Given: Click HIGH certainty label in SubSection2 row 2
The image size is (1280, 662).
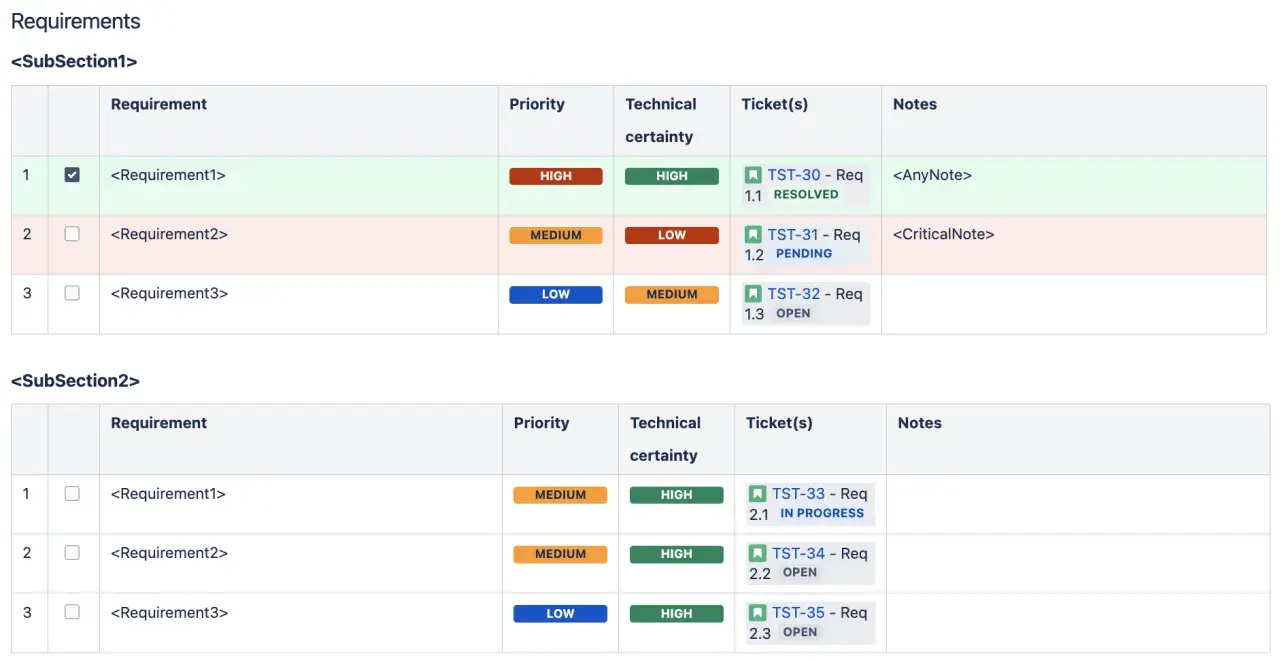Looking at the screenshot, I should tap(676, 554).
